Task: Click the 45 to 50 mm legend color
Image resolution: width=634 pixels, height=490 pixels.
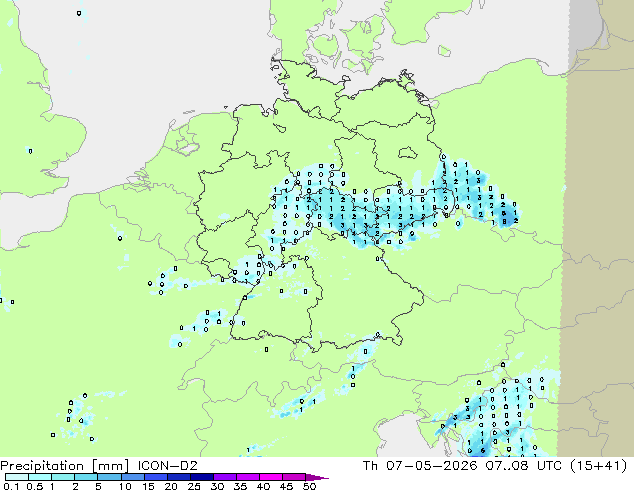Action: (x=294, y=477)
